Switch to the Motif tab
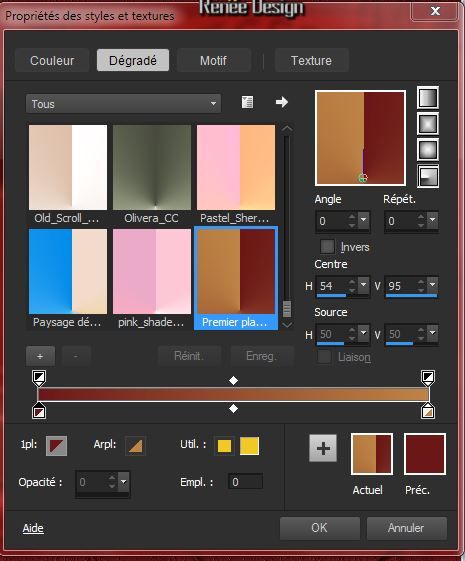 pyautogui.click(x=214, y=60)
